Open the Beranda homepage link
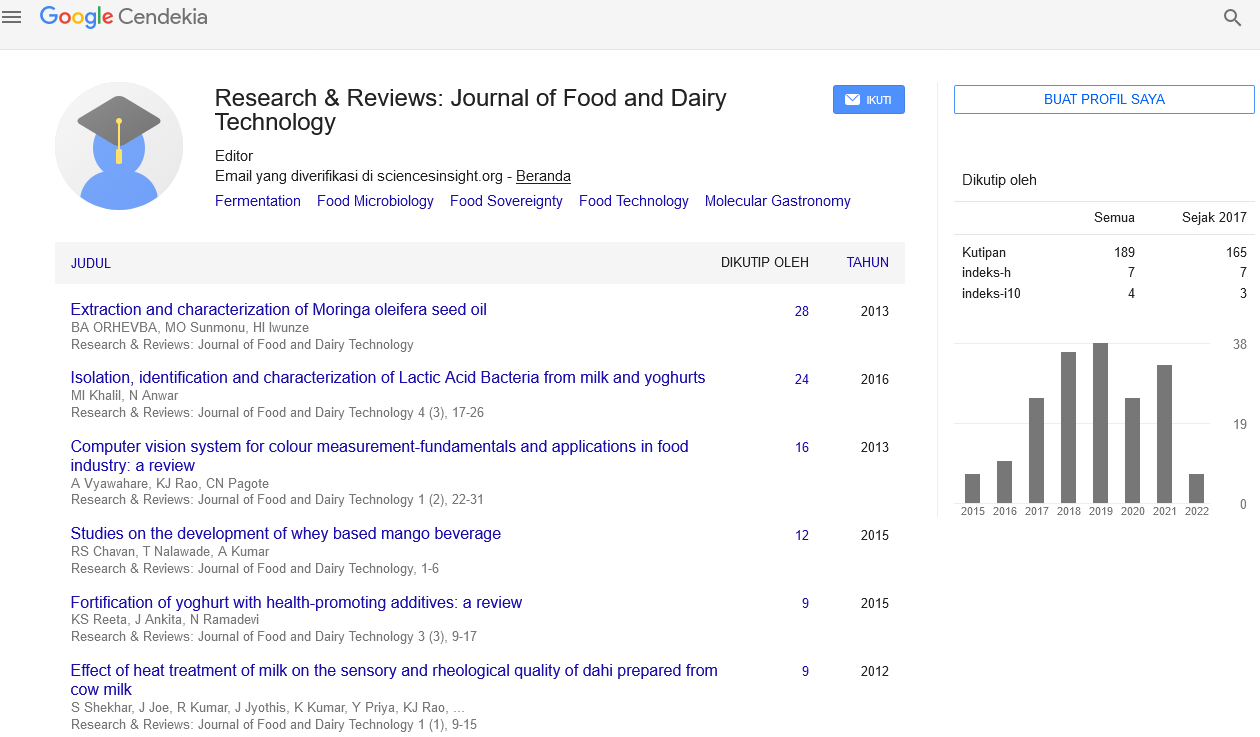The width and height of the screenshot is (1260, 737). 543,176
